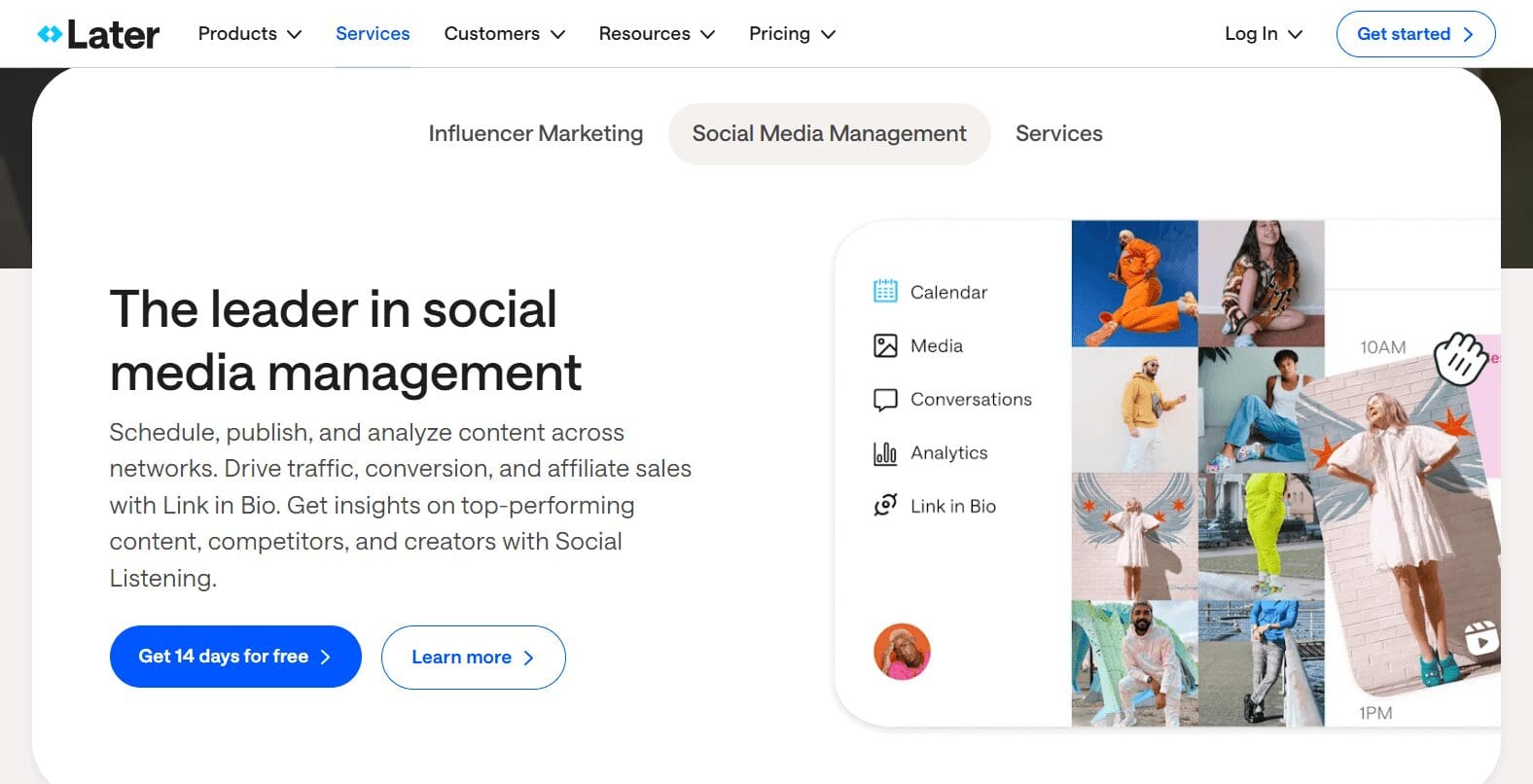Click the Get 14 days for free button

point(235,657)
